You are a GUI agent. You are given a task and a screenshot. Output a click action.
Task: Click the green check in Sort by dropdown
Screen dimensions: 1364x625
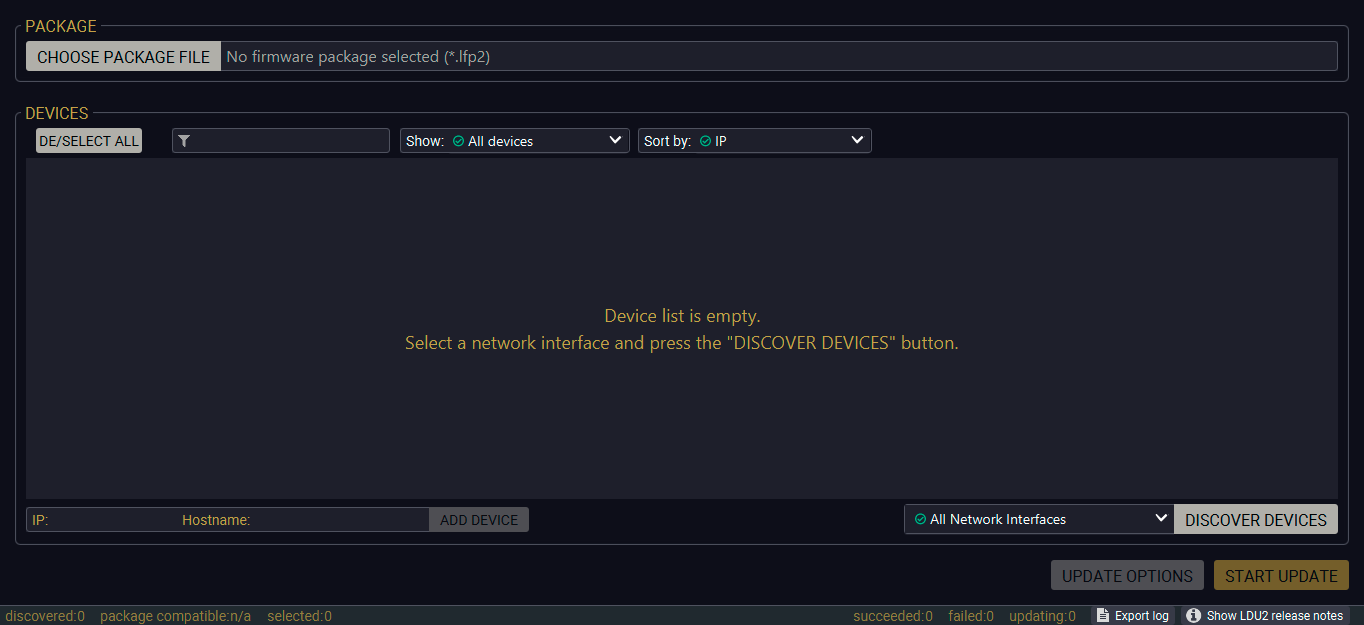705,141
